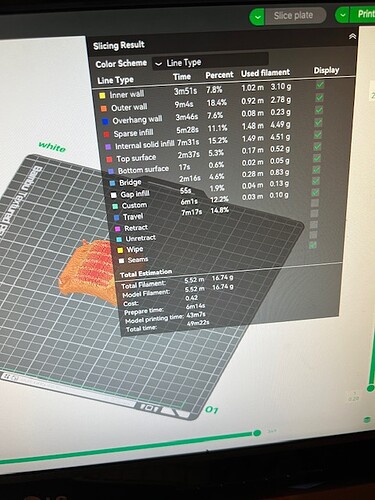375x500 pixels.
Task: Click the Overhang wall blue color swatch
Action: pyautogui.click(x=105, y=121)
